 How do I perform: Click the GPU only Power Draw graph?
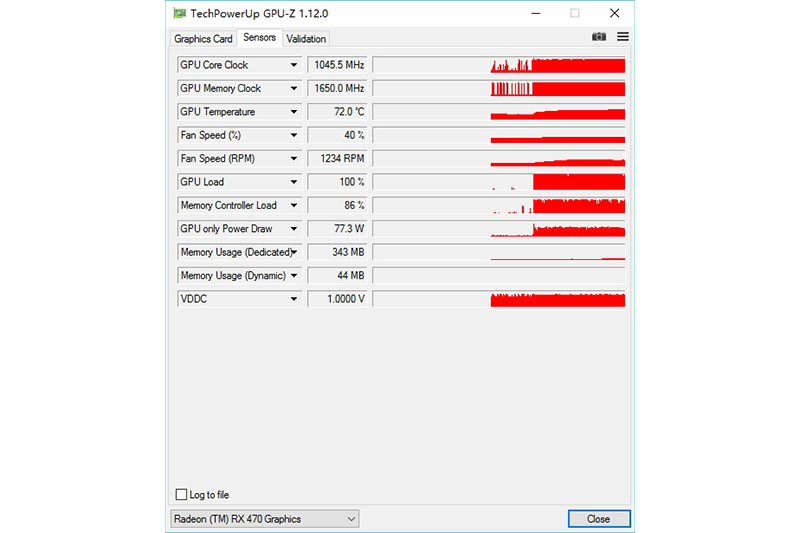pos(499,229)
